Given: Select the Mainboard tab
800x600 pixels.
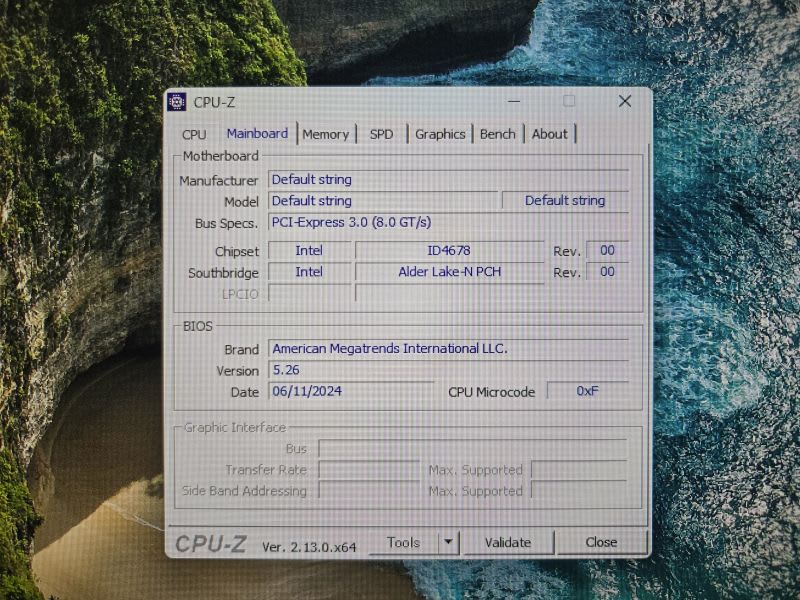Looking at the screenshot, I should pos(257,134).
